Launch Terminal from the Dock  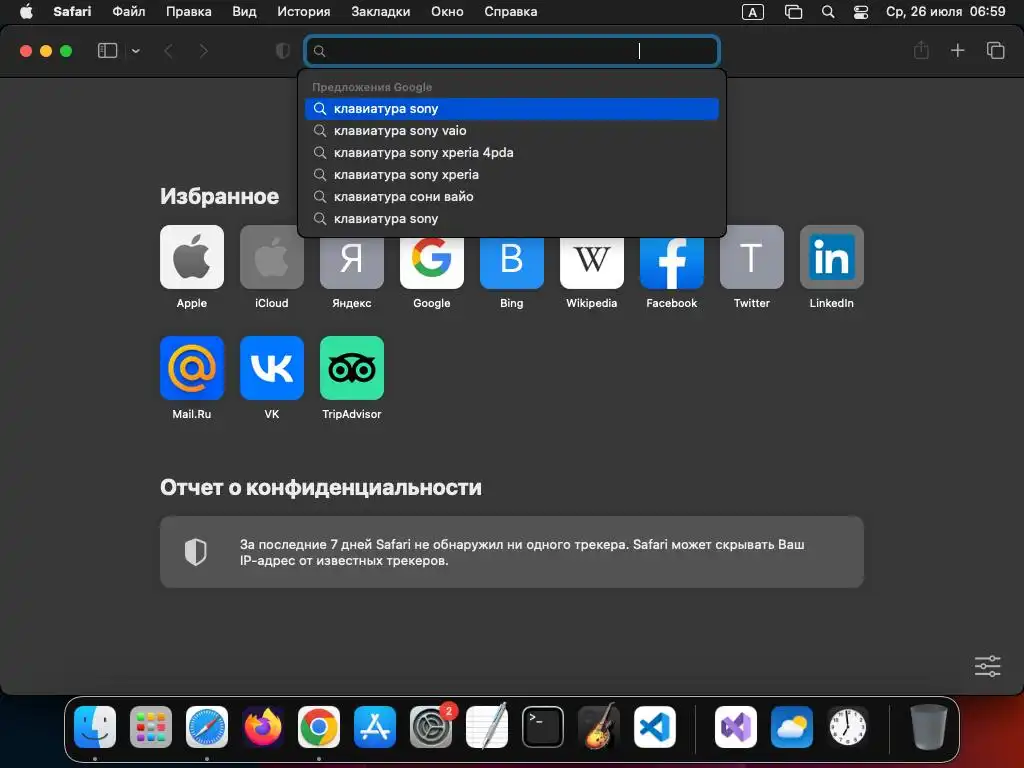[x=543, y=726]
